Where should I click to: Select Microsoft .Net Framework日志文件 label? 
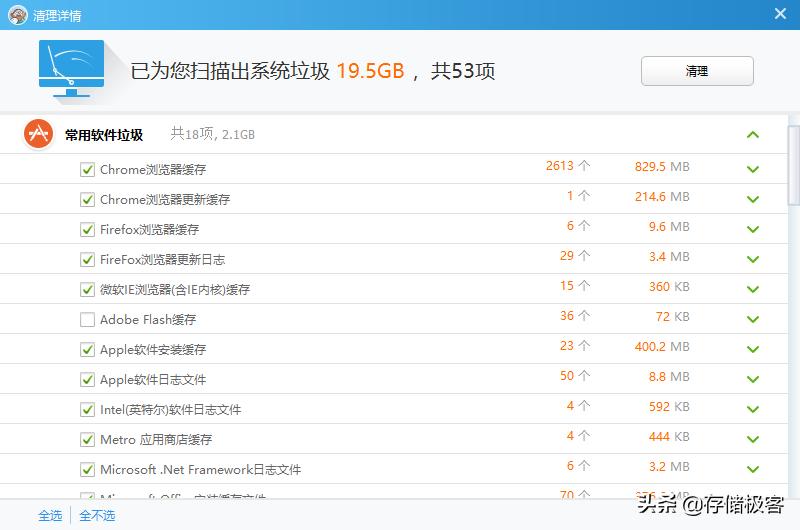(x=201, y=470)
